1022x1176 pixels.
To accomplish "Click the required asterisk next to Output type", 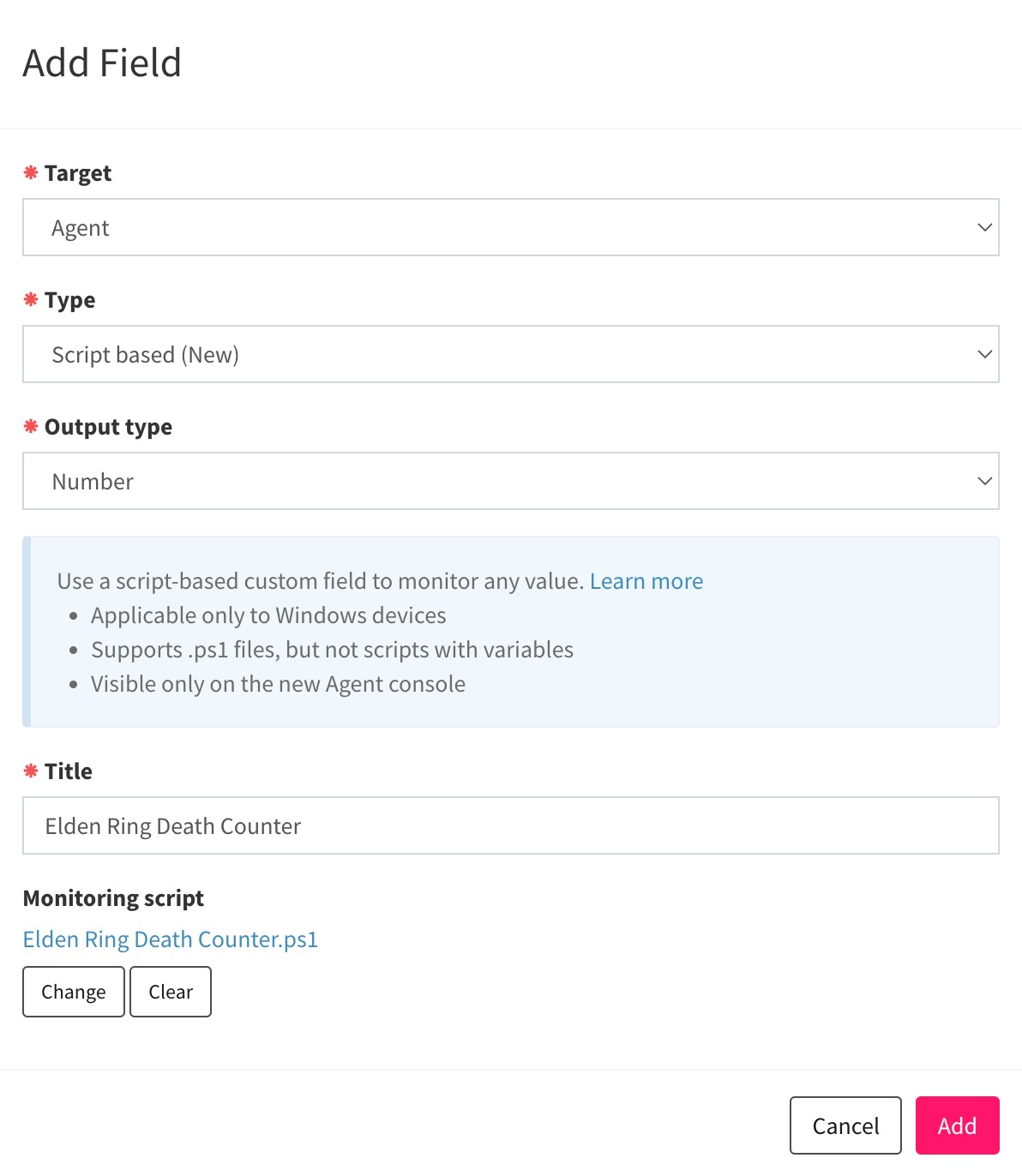I will click(31, 426).
